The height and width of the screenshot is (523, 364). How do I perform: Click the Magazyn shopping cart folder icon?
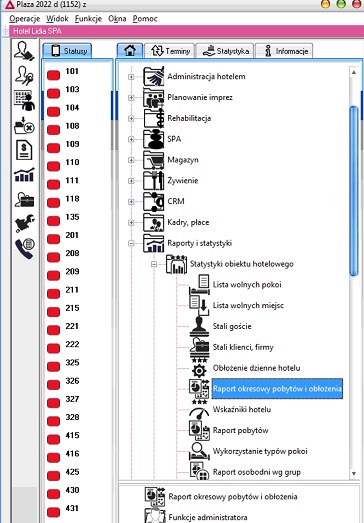(153, 160)
